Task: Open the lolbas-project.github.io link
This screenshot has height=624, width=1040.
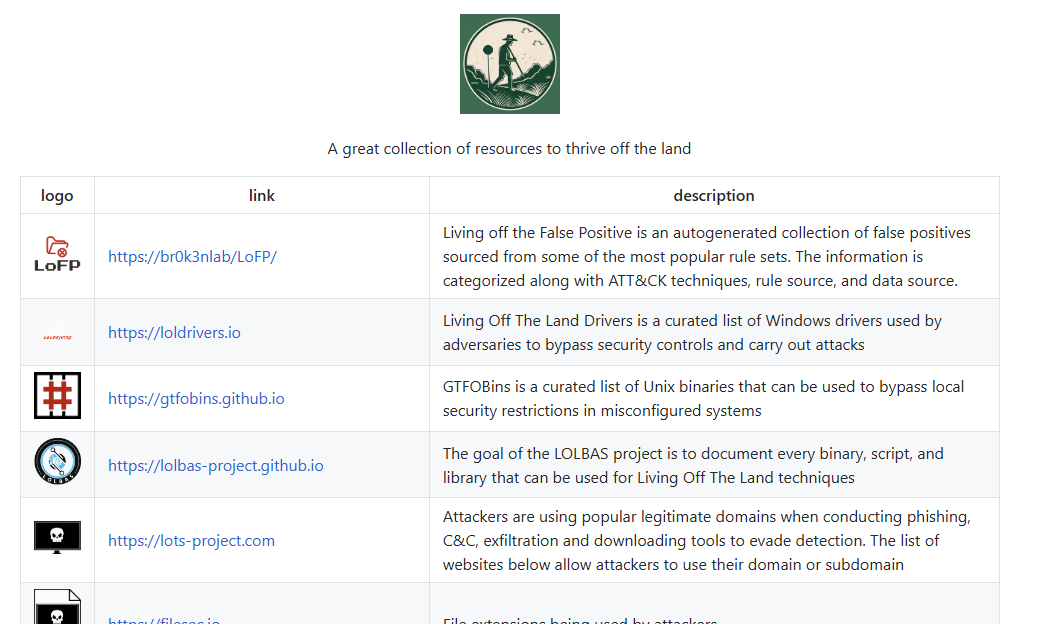Action: coord(215,465)
